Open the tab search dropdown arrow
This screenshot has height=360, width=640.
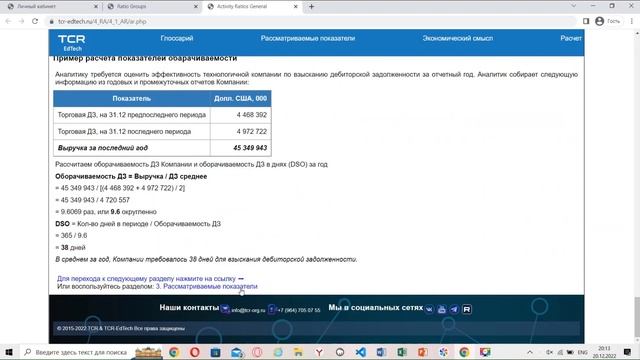(573, 6)
